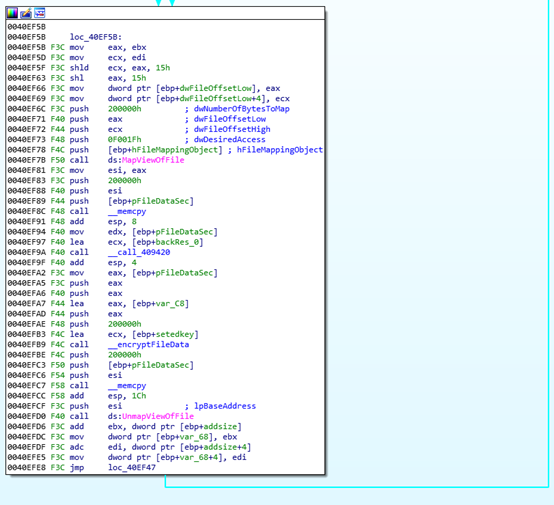554x505 pixels.
Task: Click the shld instruction mnemonic
Action: tap(79, 68)
